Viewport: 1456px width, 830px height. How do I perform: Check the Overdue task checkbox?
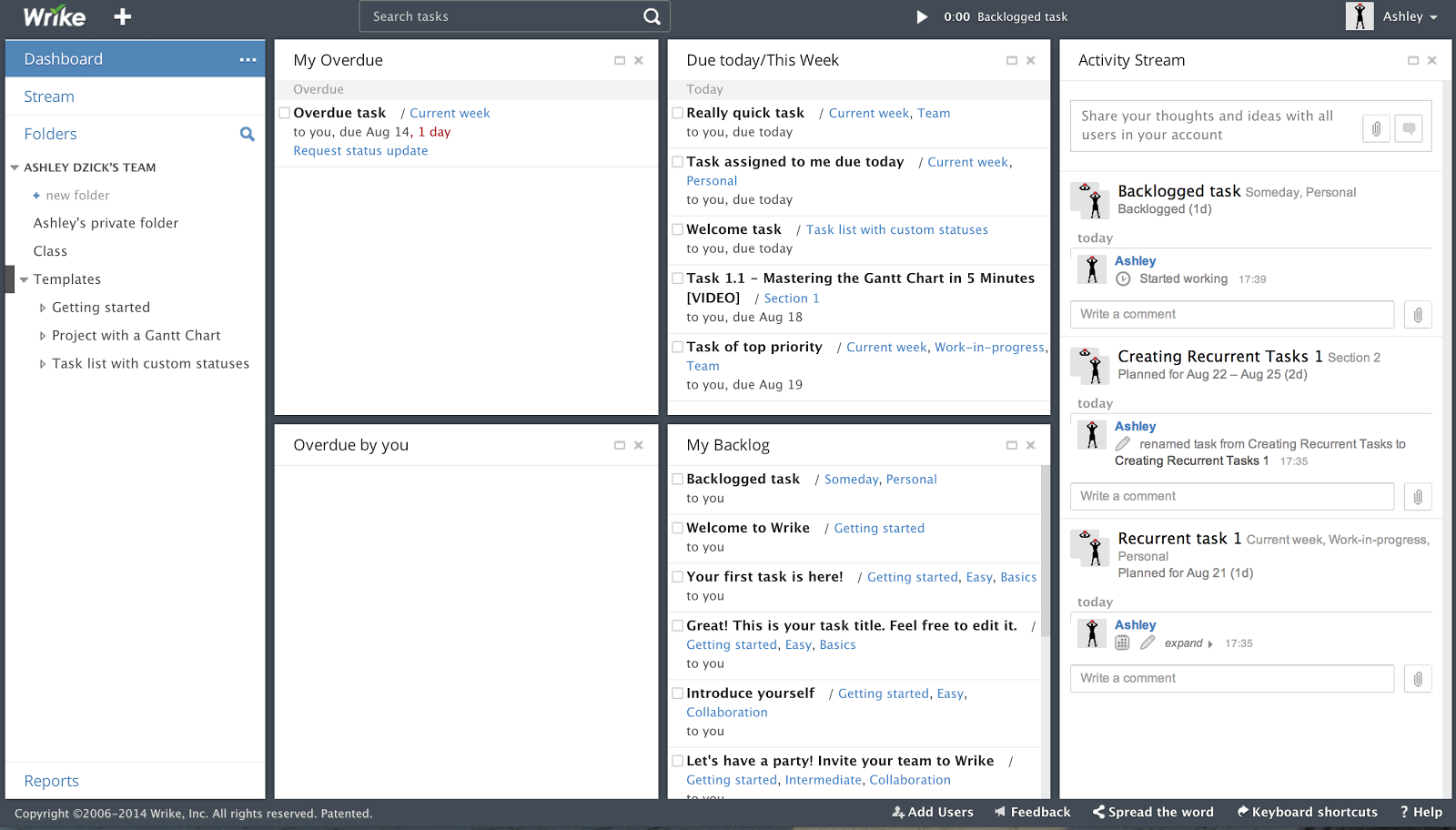click(x=285, y=113)
